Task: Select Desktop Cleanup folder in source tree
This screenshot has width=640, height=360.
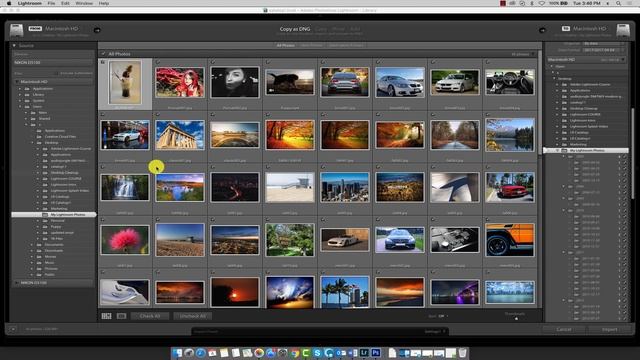Action: coord(64,173)
